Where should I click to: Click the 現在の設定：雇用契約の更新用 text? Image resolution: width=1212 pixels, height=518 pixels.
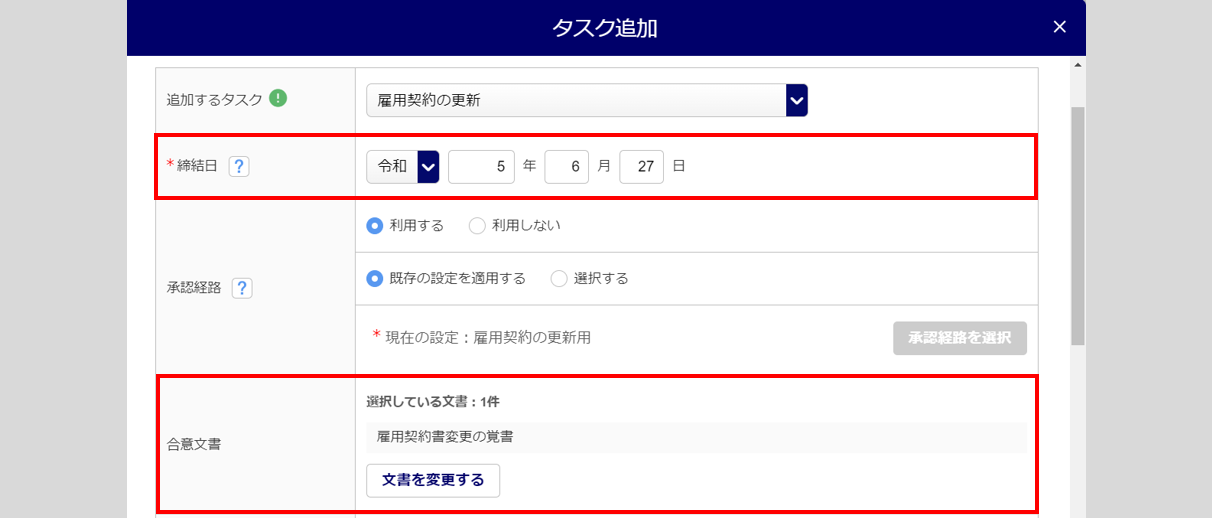[488, 338]
